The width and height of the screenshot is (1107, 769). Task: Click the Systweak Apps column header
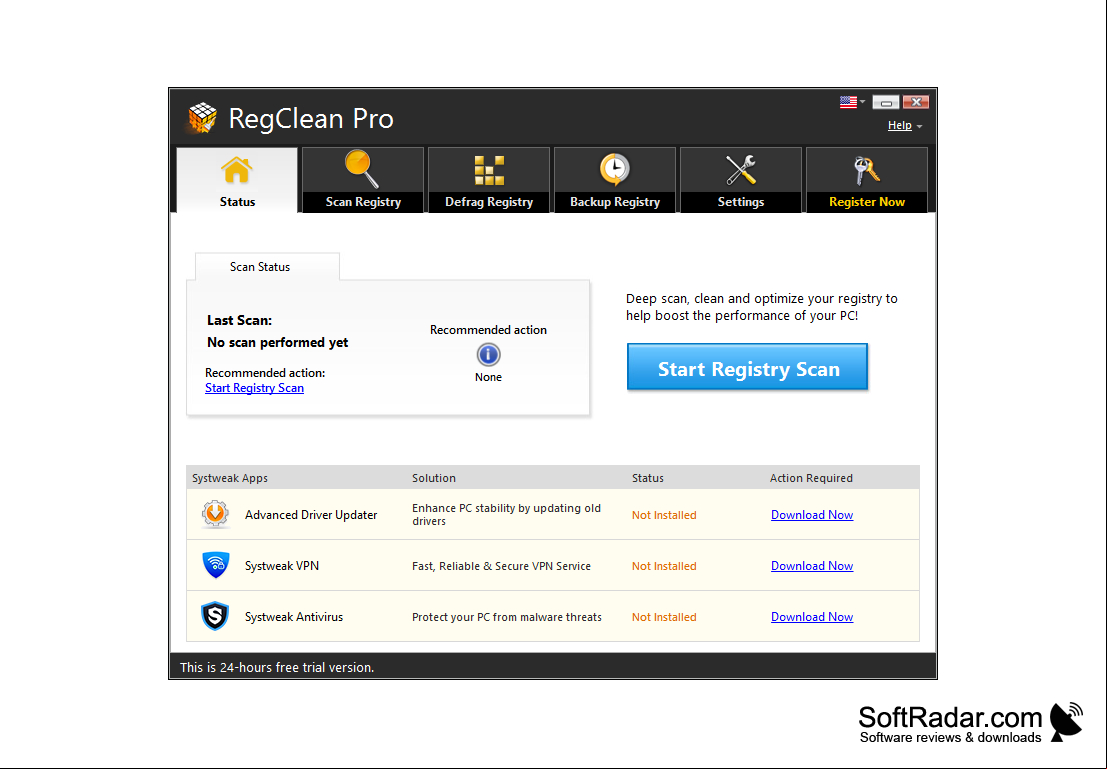point(229,478)
